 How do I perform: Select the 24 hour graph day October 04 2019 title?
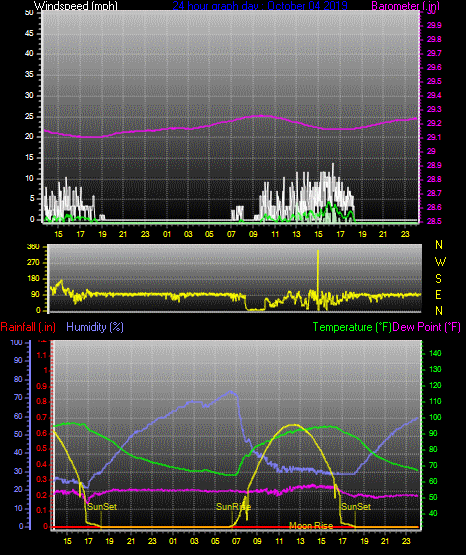coord(260,6)
